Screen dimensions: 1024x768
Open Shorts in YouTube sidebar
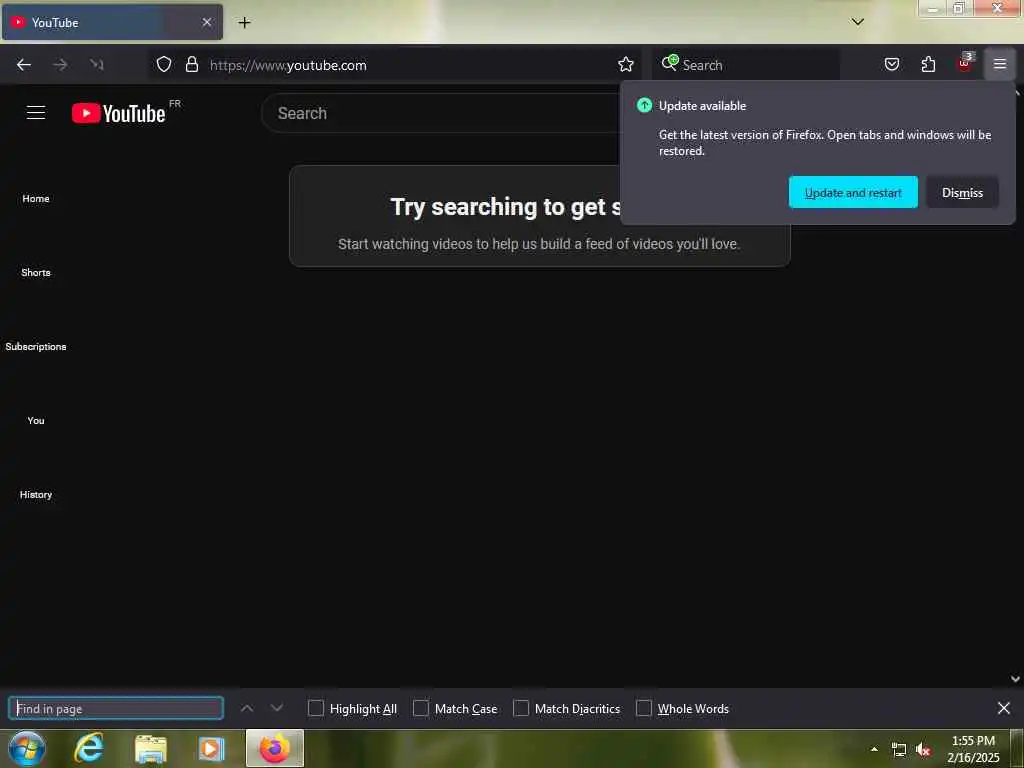point(36,272)
